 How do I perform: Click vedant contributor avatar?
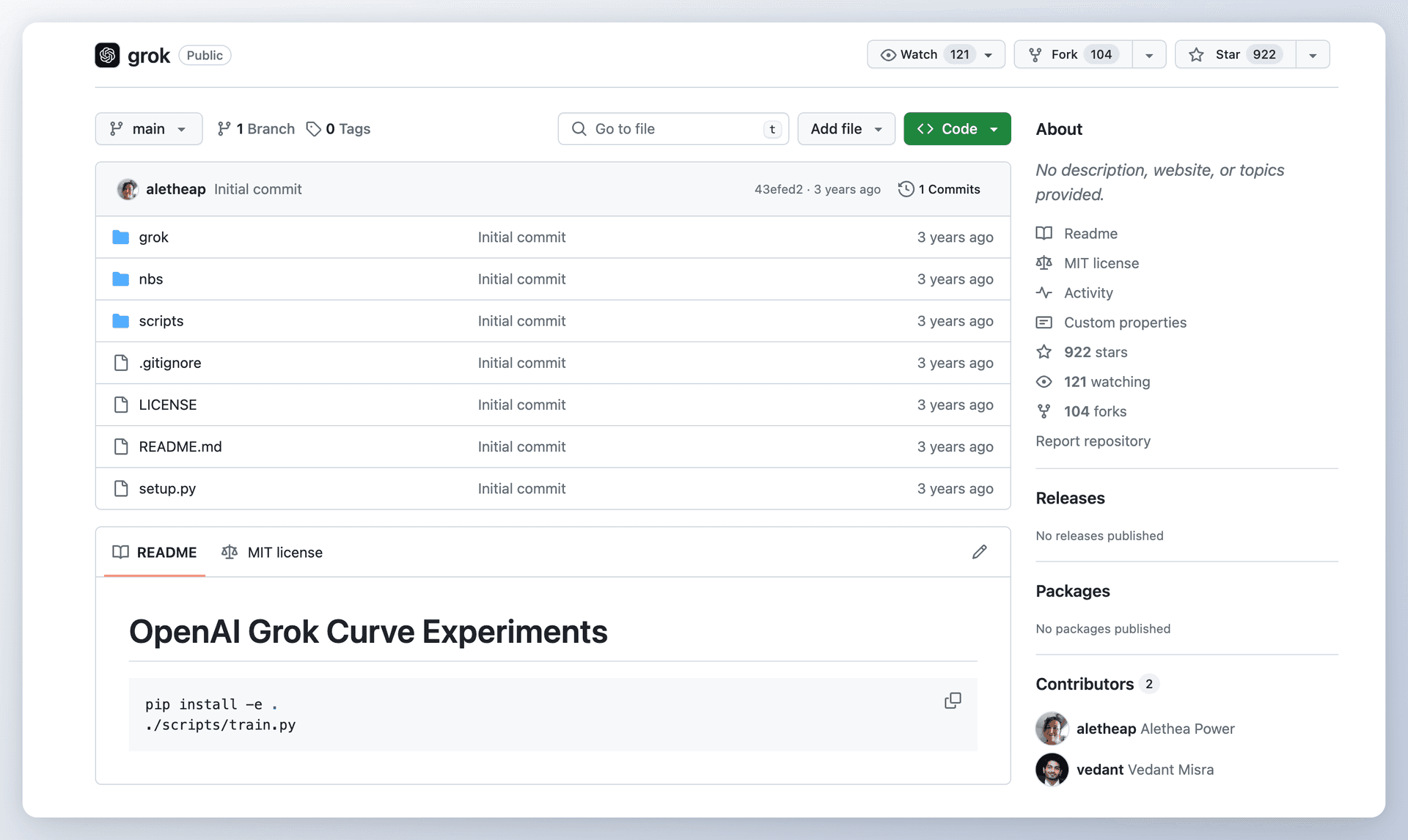click(x=1052, y=770)
